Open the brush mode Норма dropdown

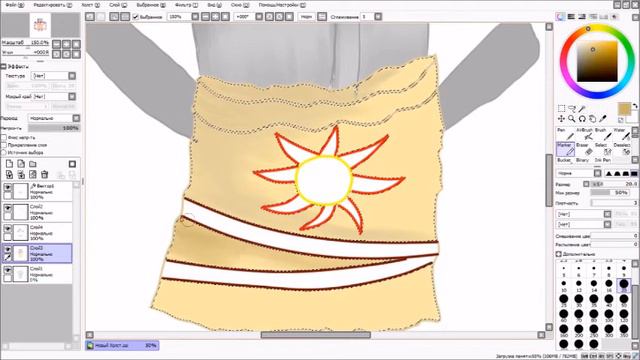(x=598, y=173)
